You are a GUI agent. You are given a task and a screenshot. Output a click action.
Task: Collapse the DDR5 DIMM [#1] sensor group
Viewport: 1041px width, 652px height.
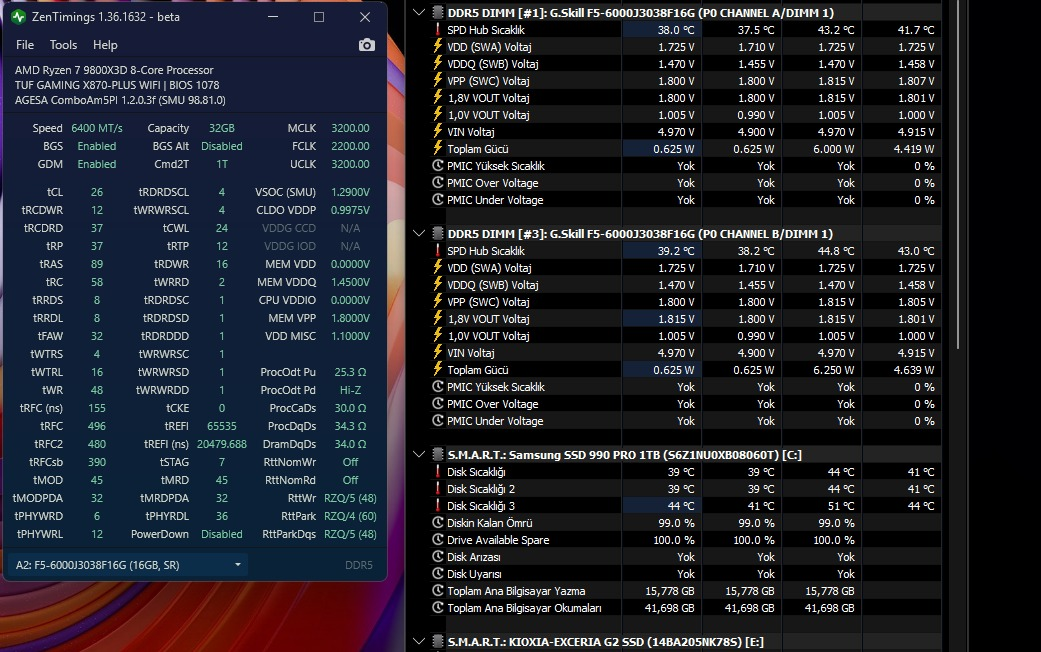point(418,12)
